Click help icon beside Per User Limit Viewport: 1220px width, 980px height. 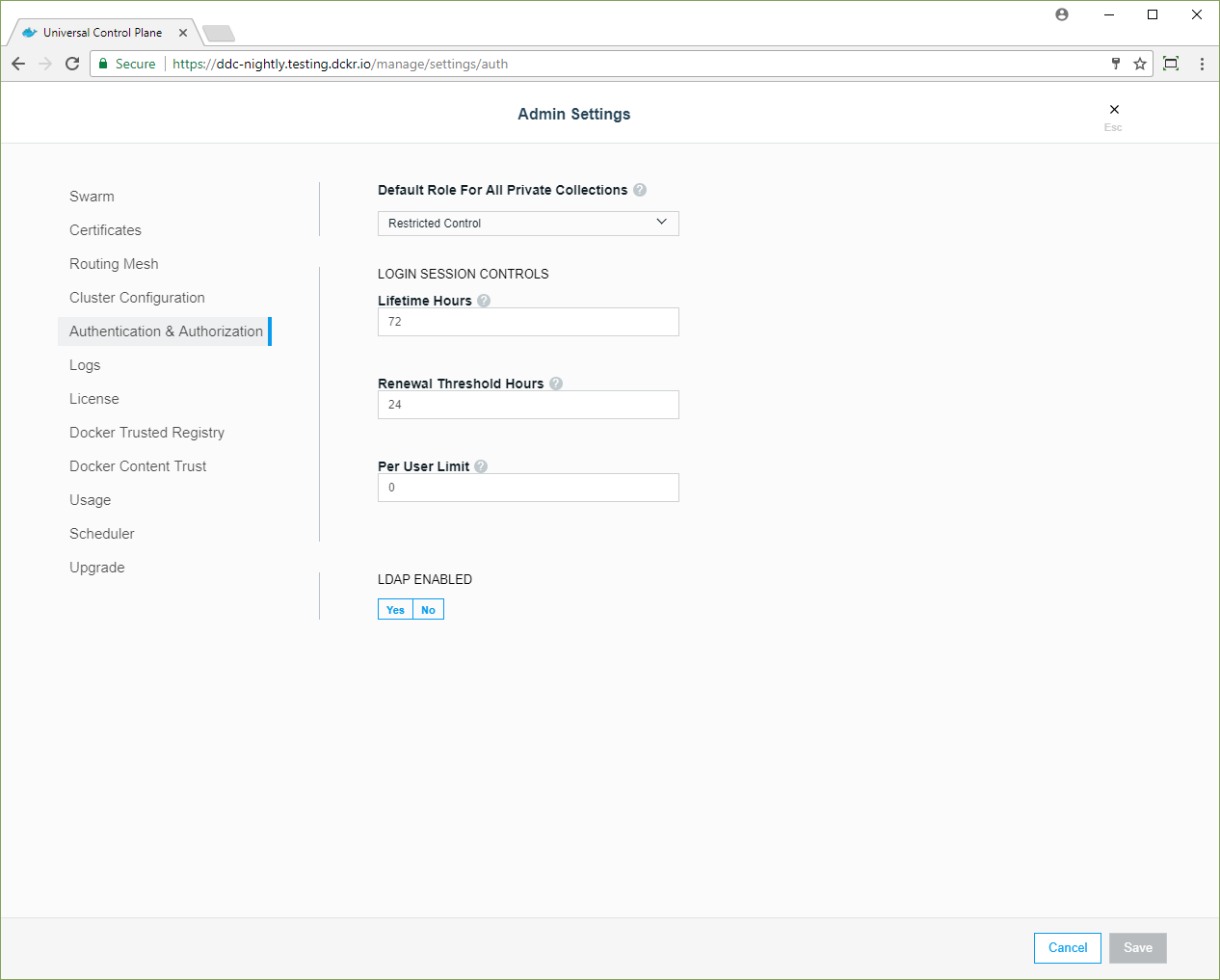(x=481, y=466)
